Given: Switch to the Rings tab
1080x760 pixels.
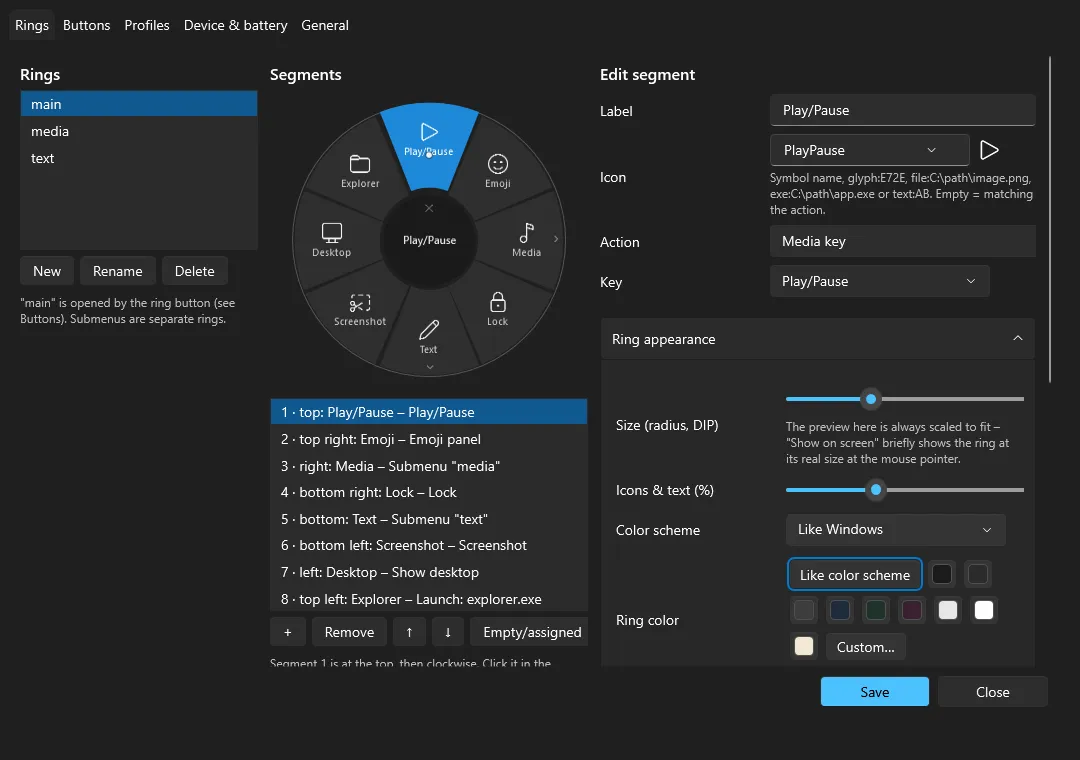Looking at the screenshot, I should click(x=32, y=25).
